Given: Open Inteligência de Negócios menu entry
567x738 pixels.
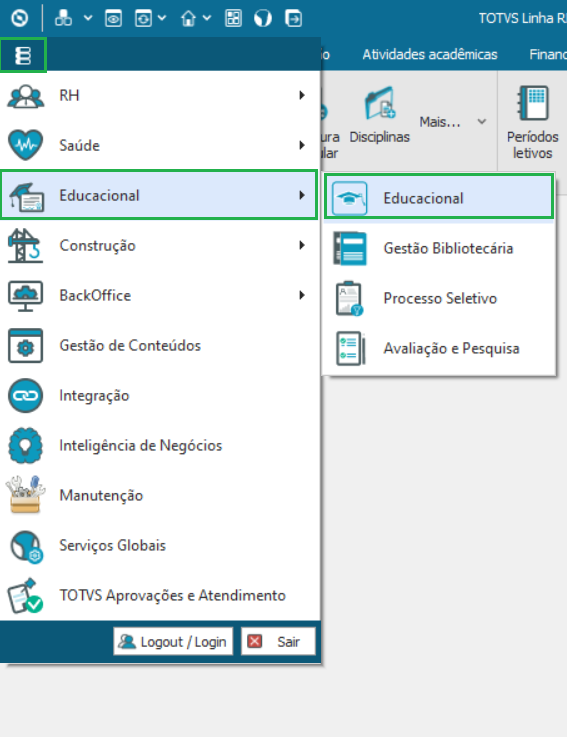Looking at the screenshot, I should (160, 446).
